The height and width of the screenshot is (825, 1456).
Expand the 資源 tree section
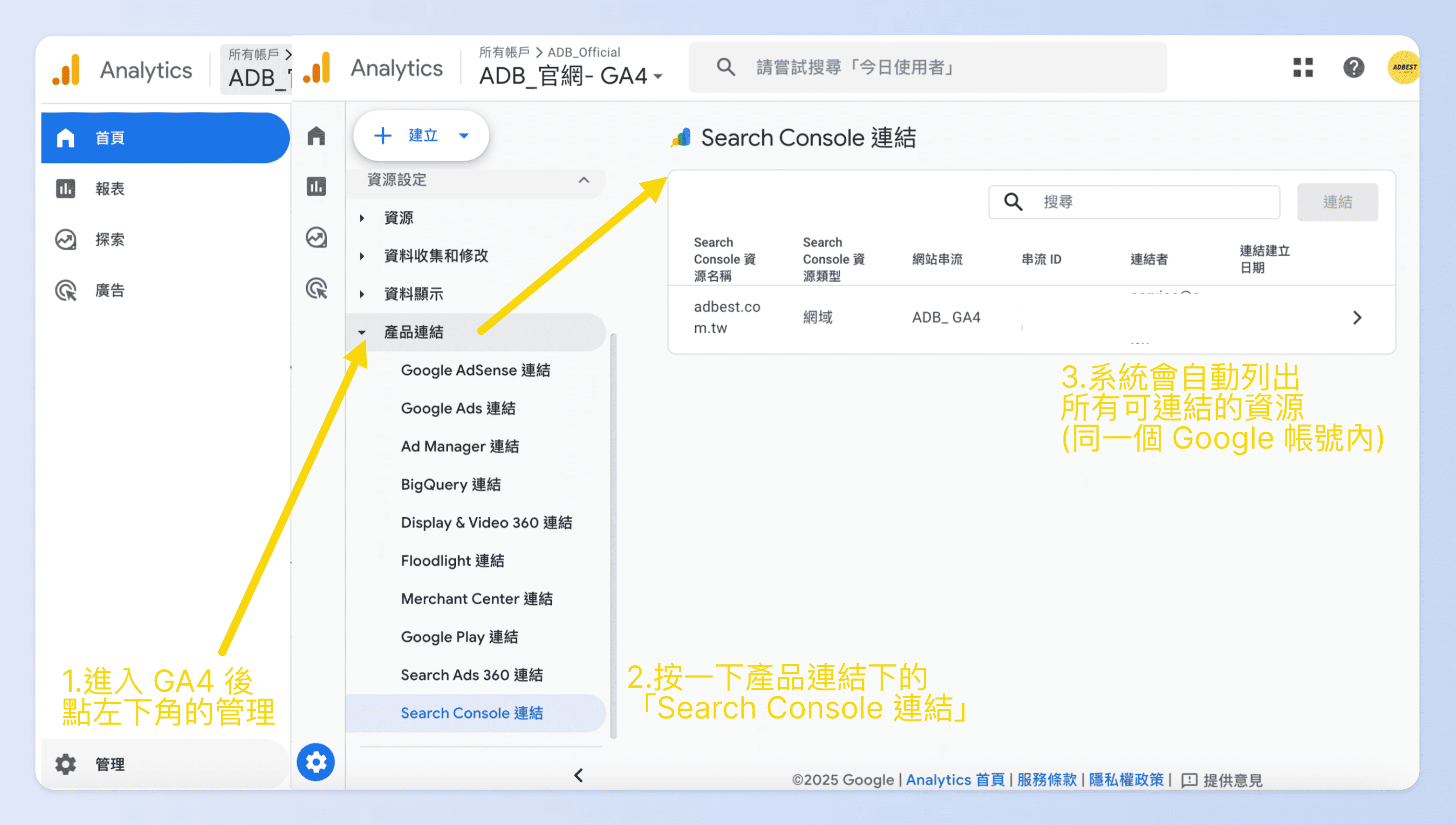tap(362, 218)
